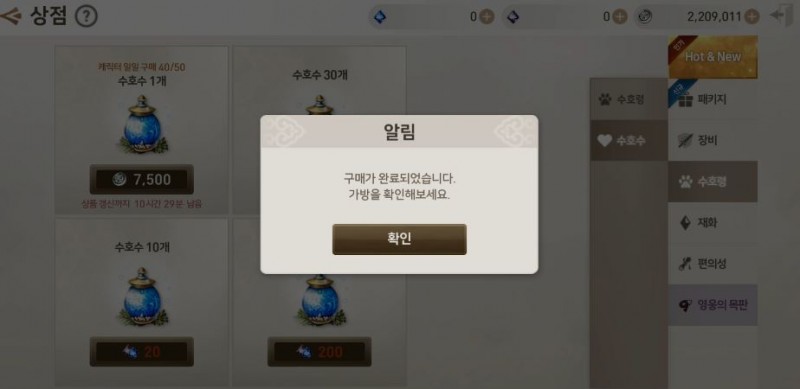Open the 편의성 convenience category

click(x=713, y=264)
